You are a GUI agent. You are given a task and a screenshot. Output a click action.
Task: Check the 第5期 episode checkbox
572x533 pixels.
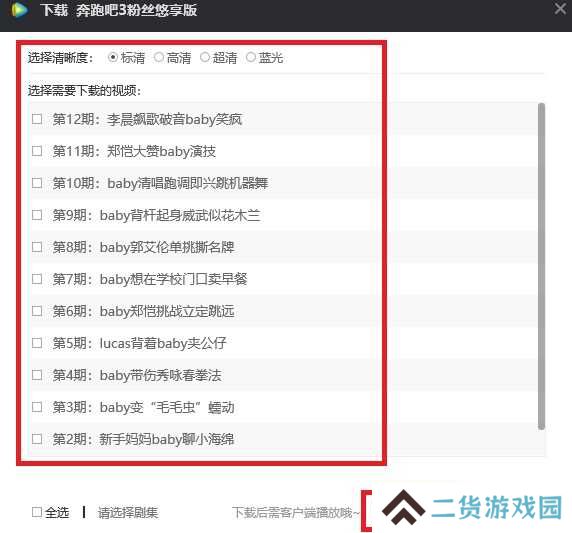[37, 343]
